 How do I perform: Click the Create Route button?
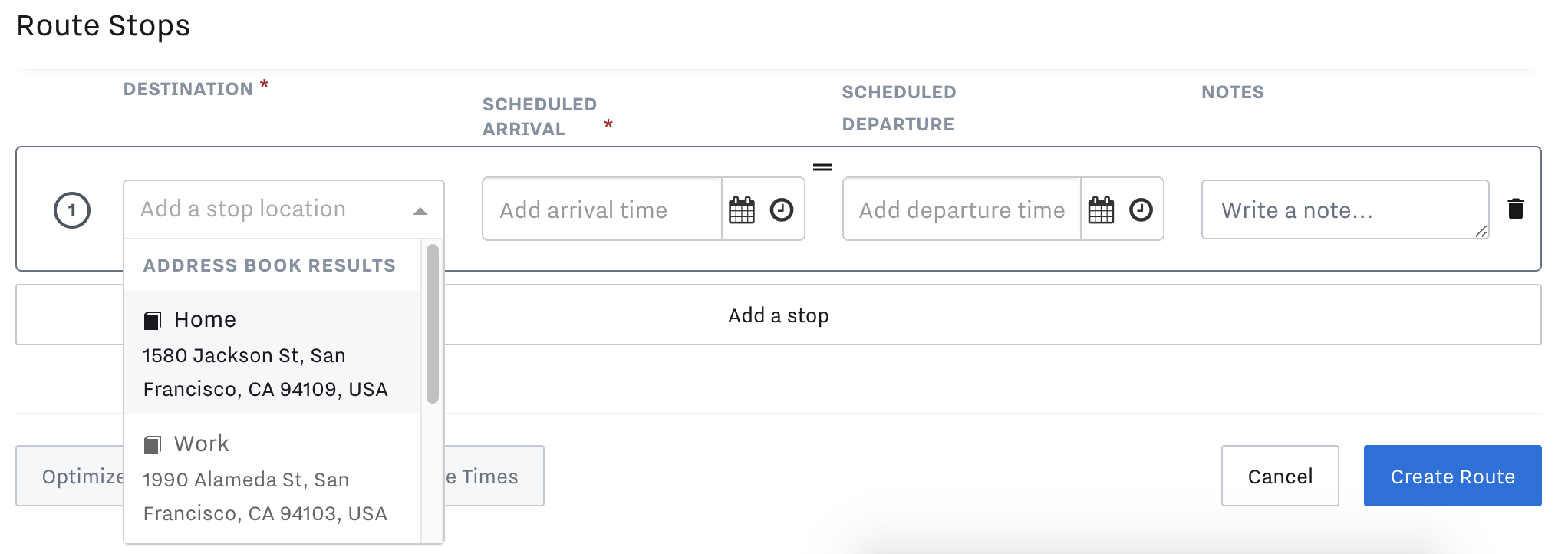[1452, 476]
